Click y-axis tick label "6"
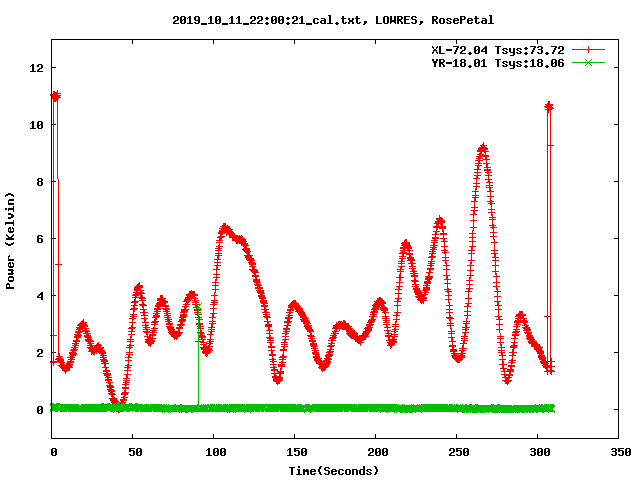The width and height of the screenshot is (640, 480). [x=40, y=239]
